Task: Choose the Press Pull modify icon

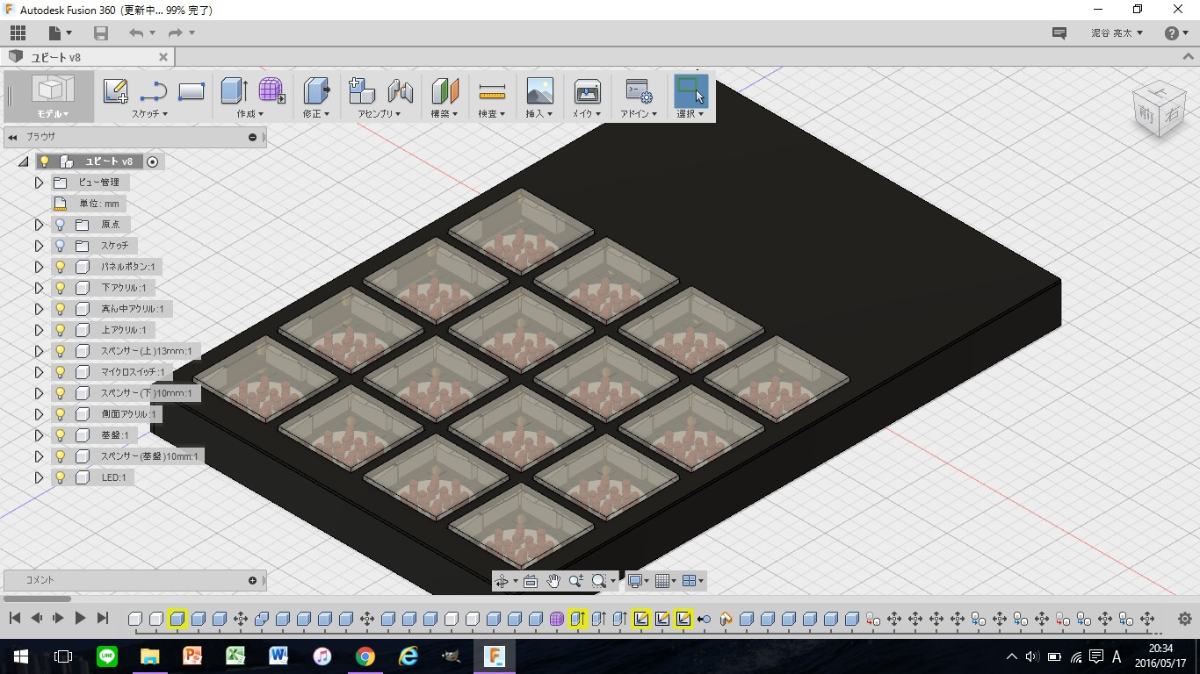Action: [x=317, y=91]
